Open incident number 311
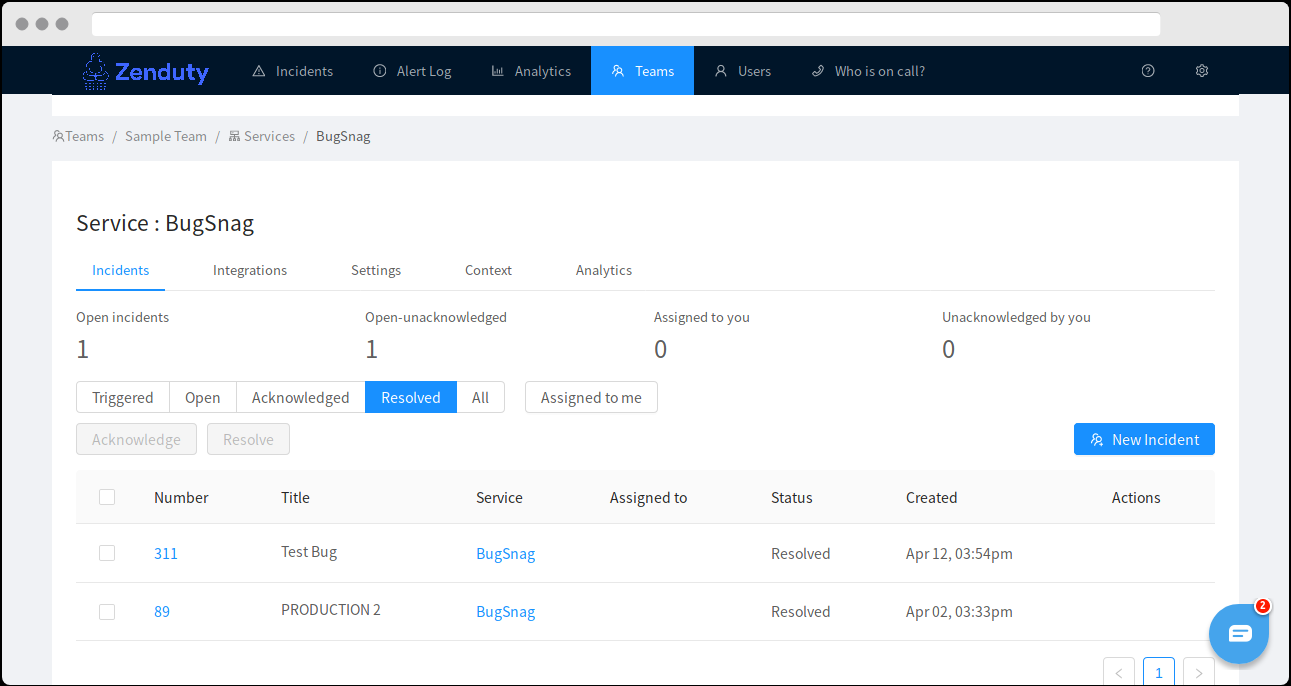The image size is (1291, 686). (166, 553)
